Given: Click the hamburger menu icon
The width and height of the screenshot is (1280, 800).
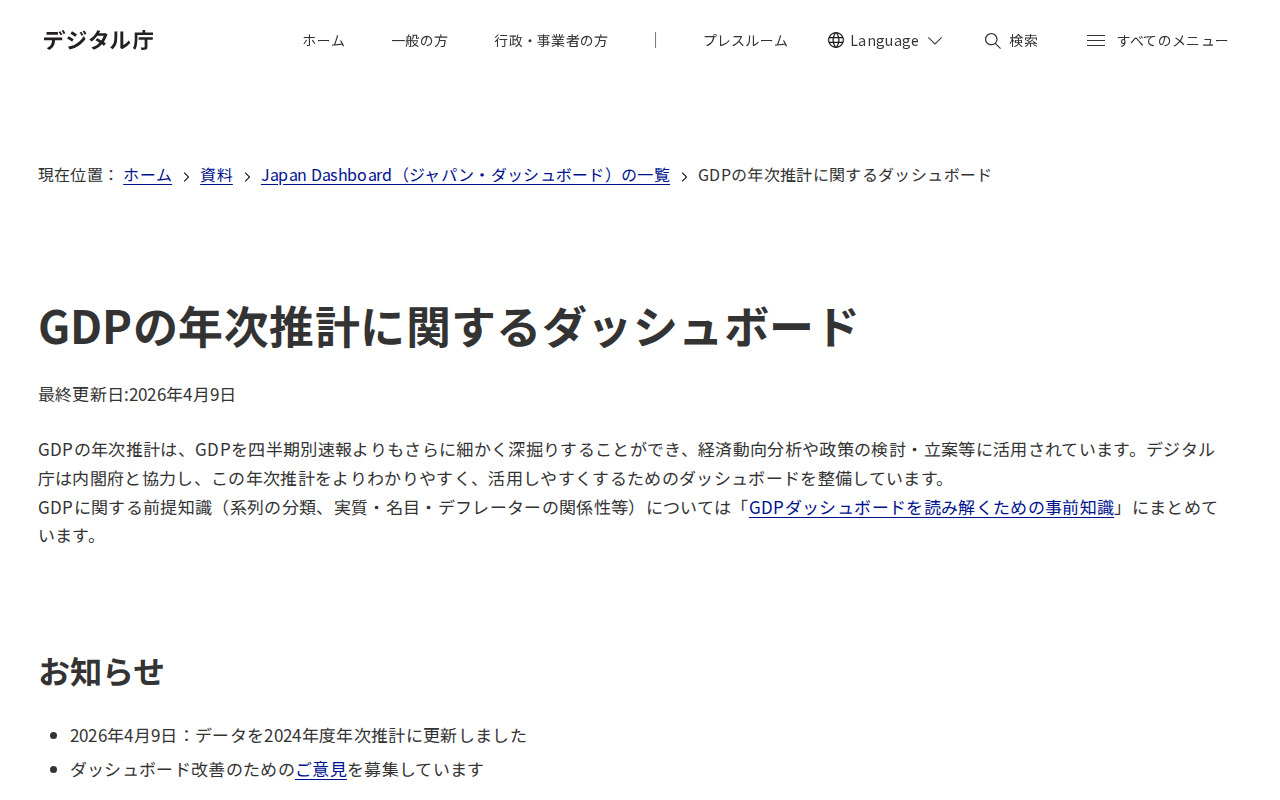Looking at the screenshot, I should (x=1096, y=40).
